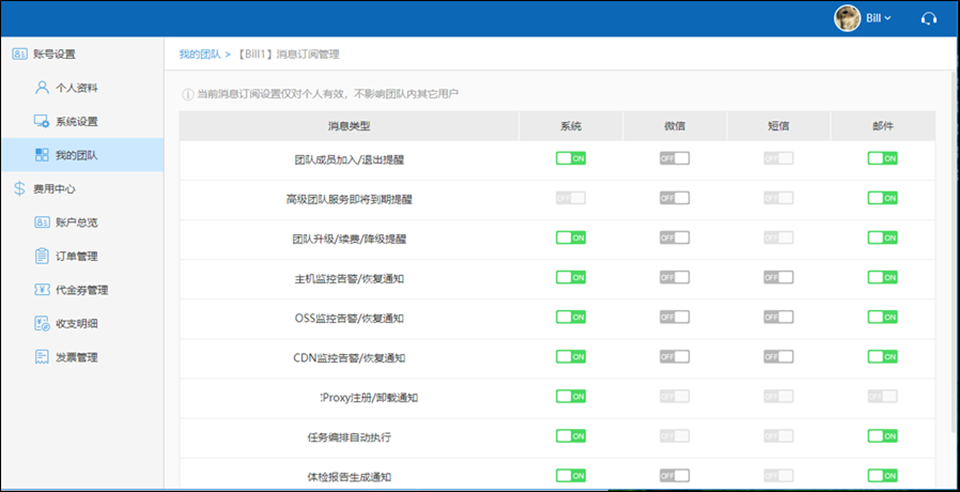The width and height of the screenshot is (960, 492).
Task: Click the 代金券管理 voucher icon
Action: [41, 290]
